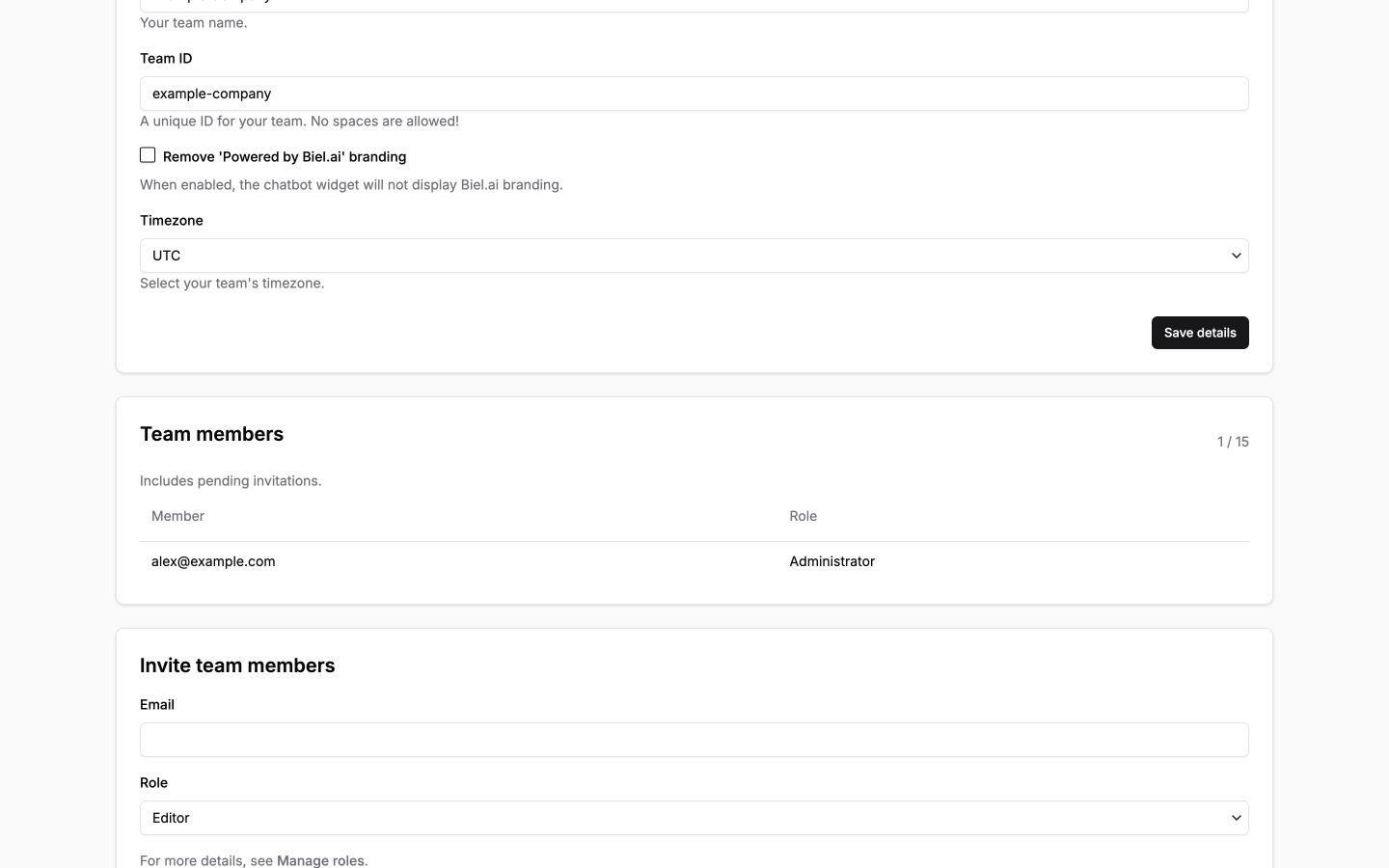
Task: Focus the Email field for inviting members
Action: tap(694, 740)
